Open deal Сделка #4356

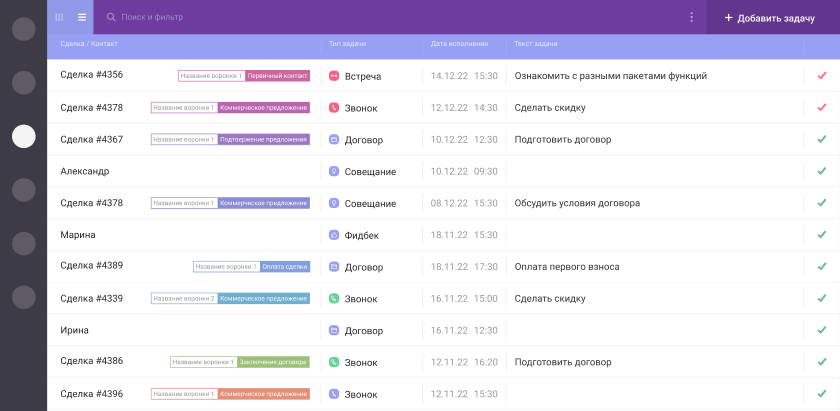(x=92, y=75)
